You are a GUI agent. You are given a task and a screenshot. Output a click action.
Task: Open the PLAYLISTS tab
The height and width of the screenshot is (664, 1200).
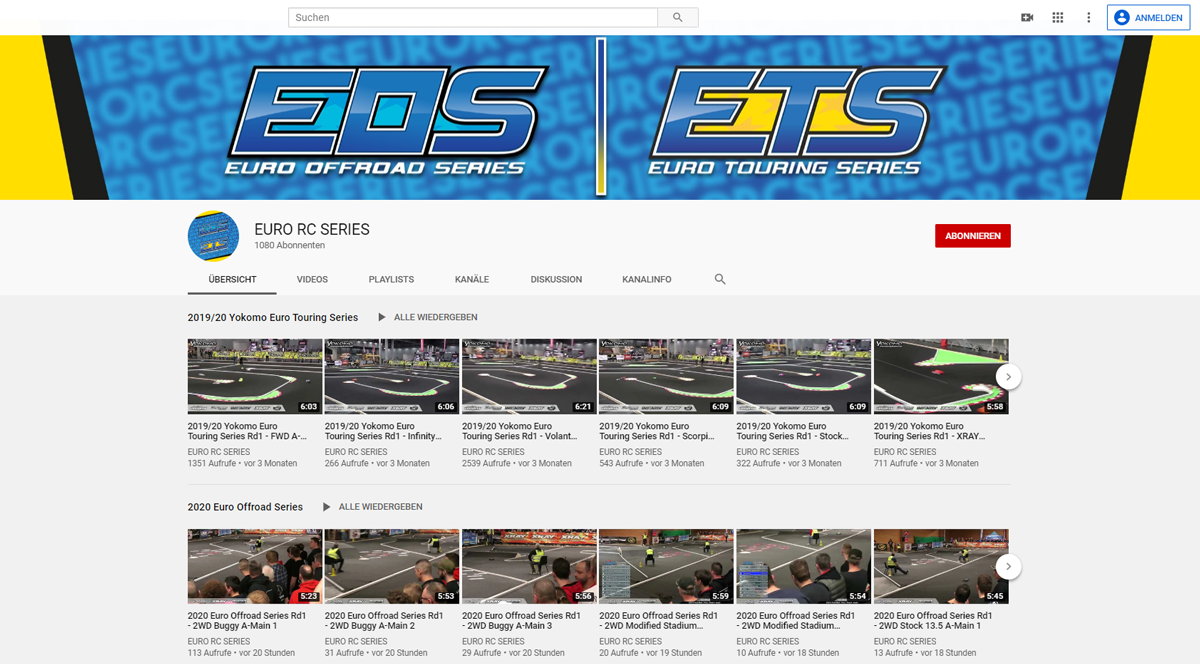[391, 279]
